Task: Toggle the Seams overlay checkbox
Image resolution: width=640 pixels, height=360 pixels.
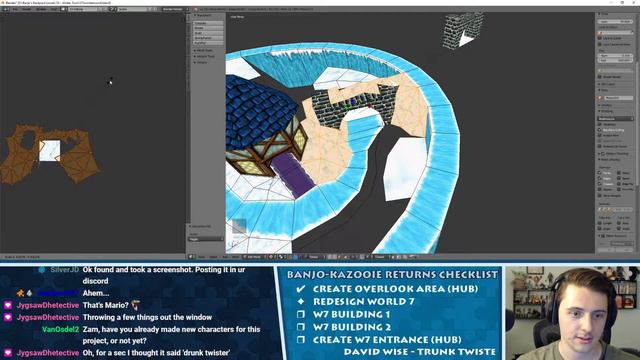Action: (x=600, y=190)
